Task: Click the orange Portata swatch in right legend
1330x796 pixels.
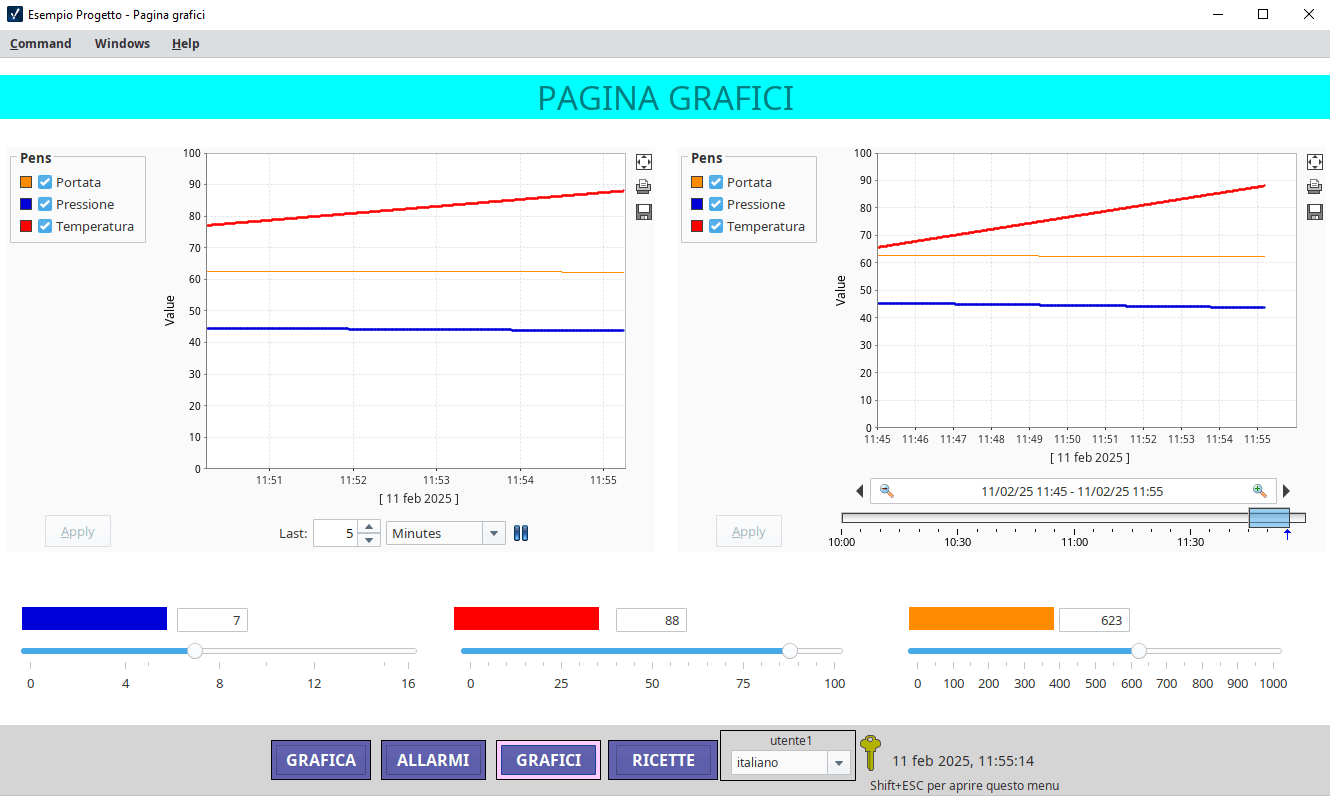Action: 697,182
